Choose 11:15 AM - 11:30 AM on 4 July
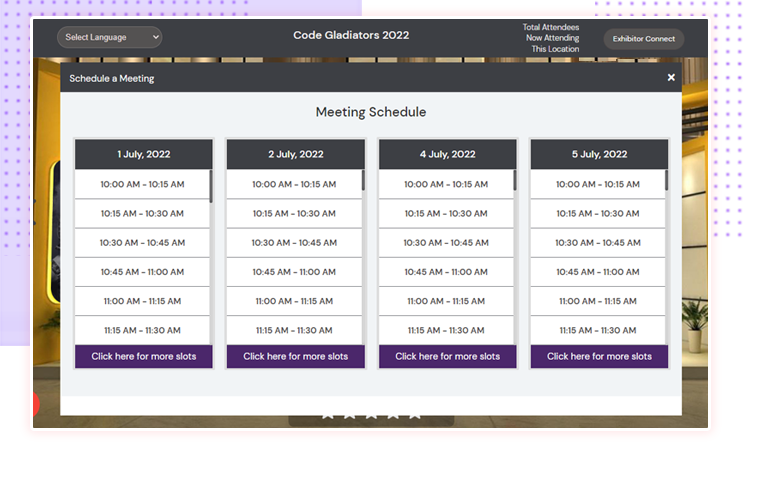Image resolution: width=760 pixels, height=490 pixels. point(446,330)
